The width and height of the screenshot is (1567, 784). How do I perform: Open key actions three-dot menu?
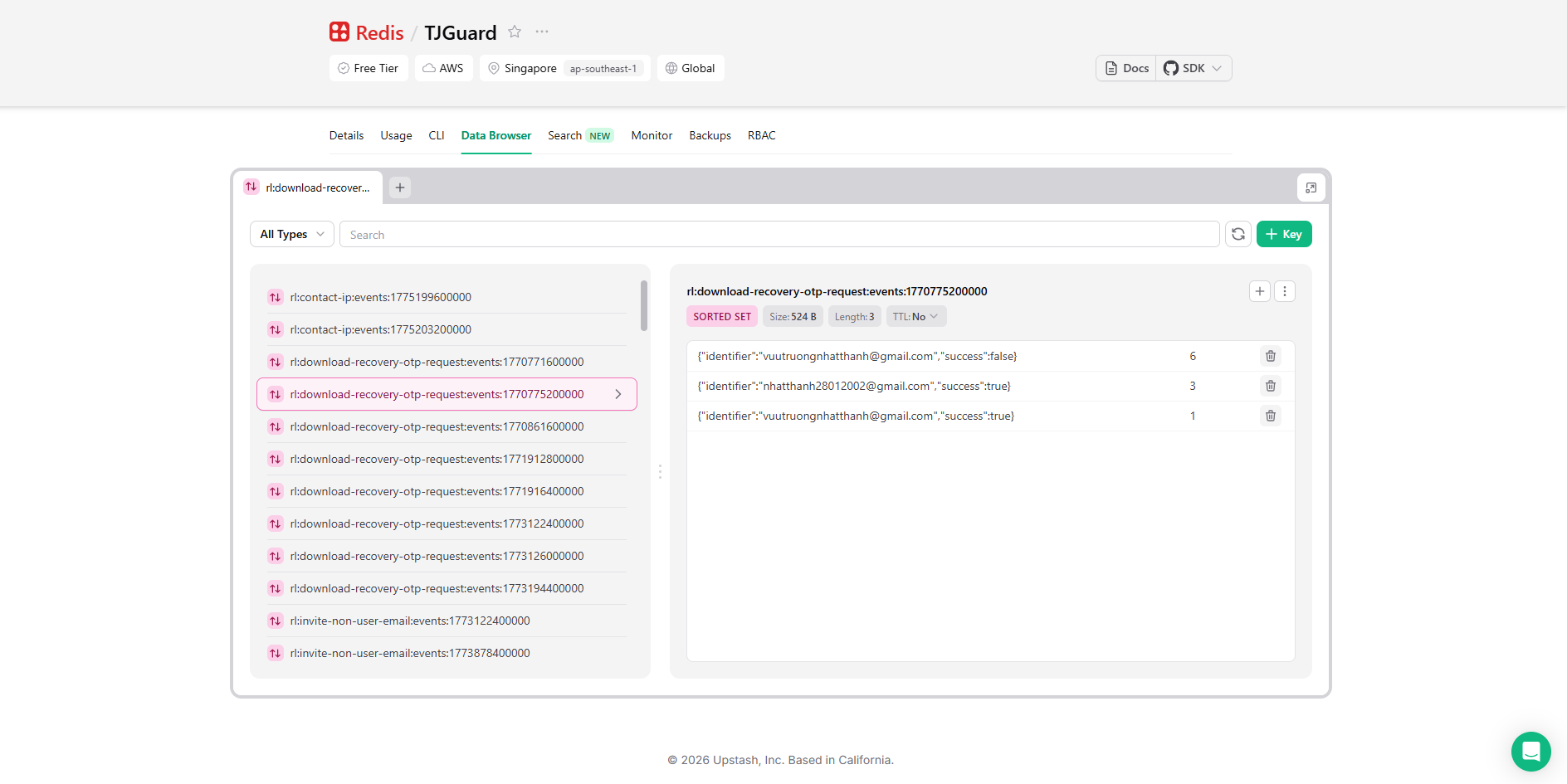(x=1284, y=291)
